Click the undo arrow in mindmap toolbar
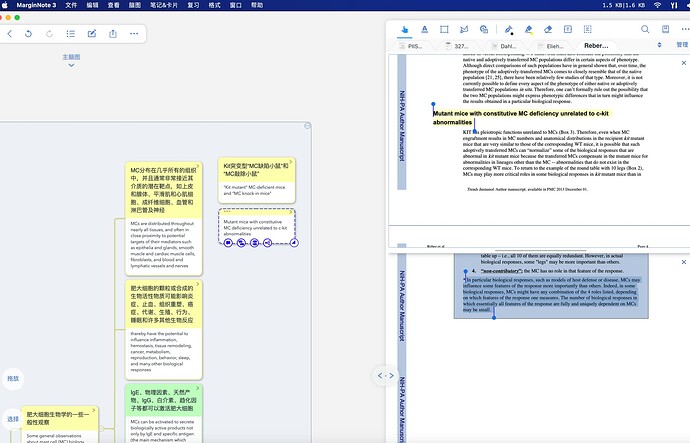690x443 pixels. pyautogui.click(x=29, y=34)
